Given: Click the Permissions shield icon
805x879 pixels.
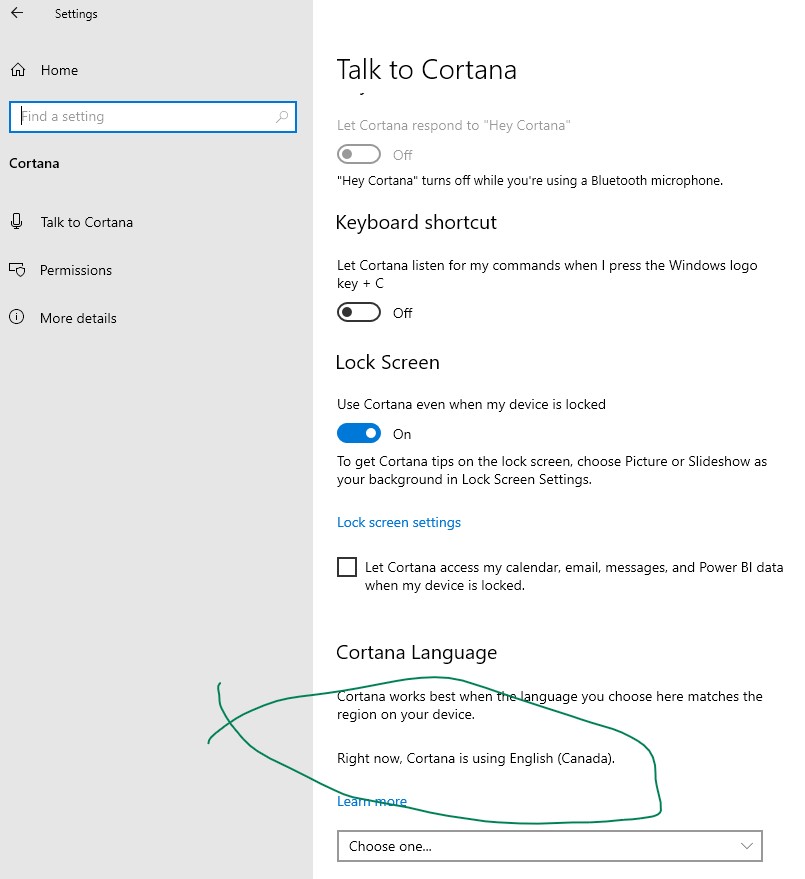Looking at the screenshot, I should pyautogui.click(x=17, y=270).
